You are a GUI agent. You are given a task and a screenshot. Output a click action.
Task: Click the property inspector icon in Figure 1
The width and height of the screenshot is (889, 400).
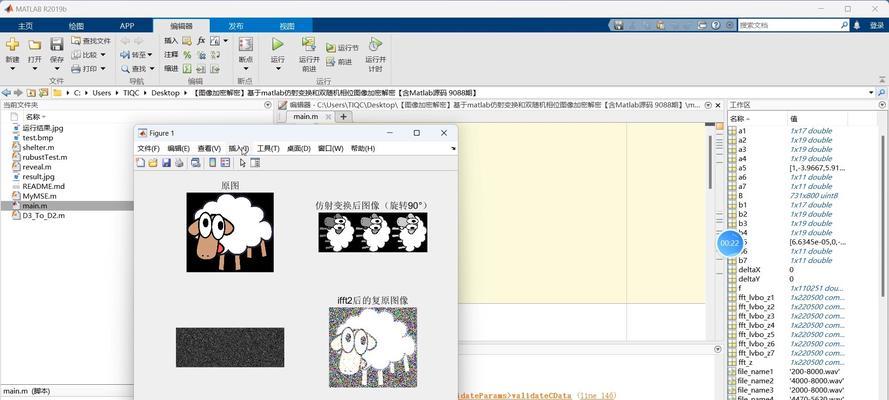tap(255, 163)
